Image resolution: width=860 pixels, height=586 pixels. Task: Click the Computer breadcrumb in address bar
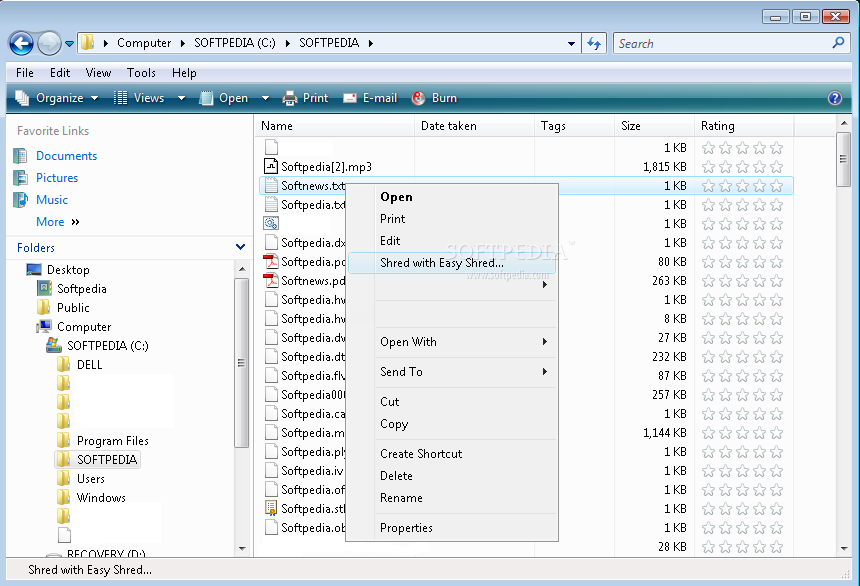click(144, 43)
